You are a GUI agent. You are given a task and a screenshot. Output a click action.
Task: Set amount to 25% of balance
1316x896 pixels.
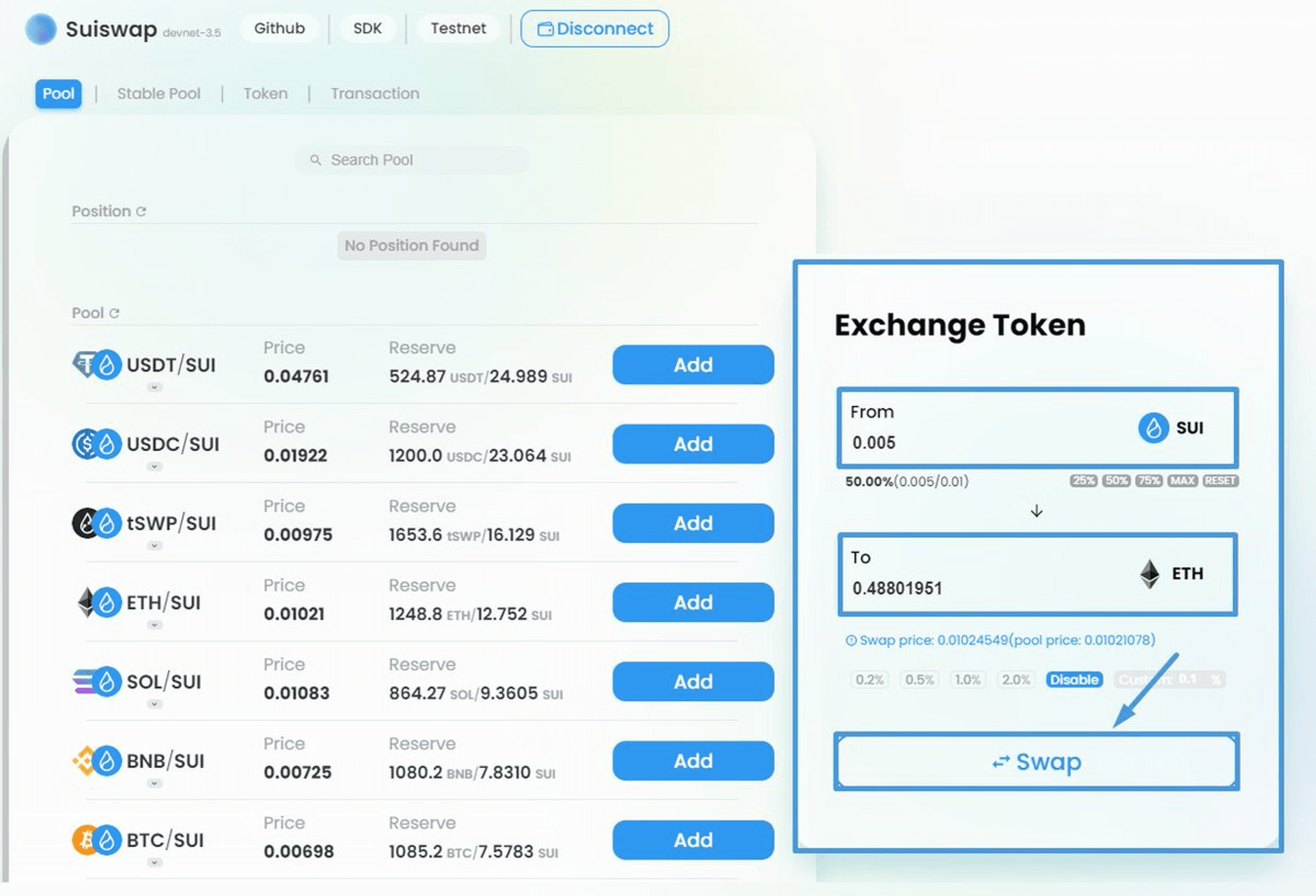coord(1083,481)
